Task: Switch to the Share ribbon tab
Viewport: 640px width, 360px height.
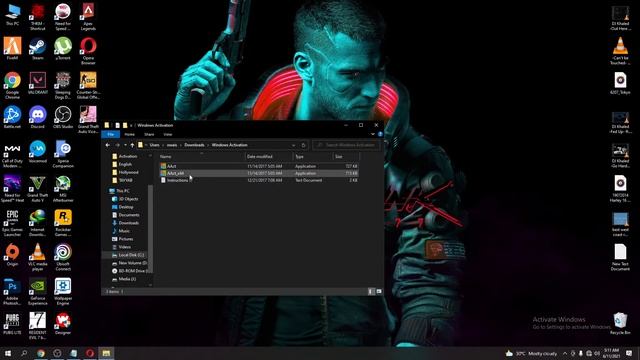Action: coord(149,134)
